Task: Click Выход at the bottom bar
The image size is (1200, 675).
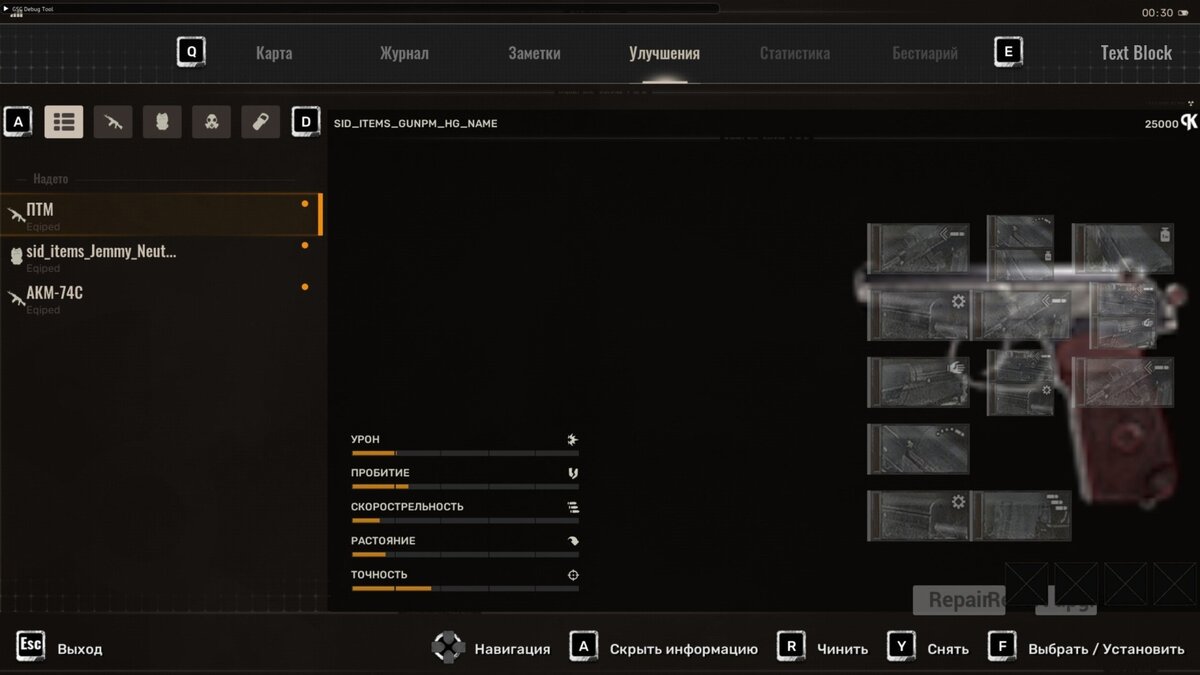Action: click(80, 649)
